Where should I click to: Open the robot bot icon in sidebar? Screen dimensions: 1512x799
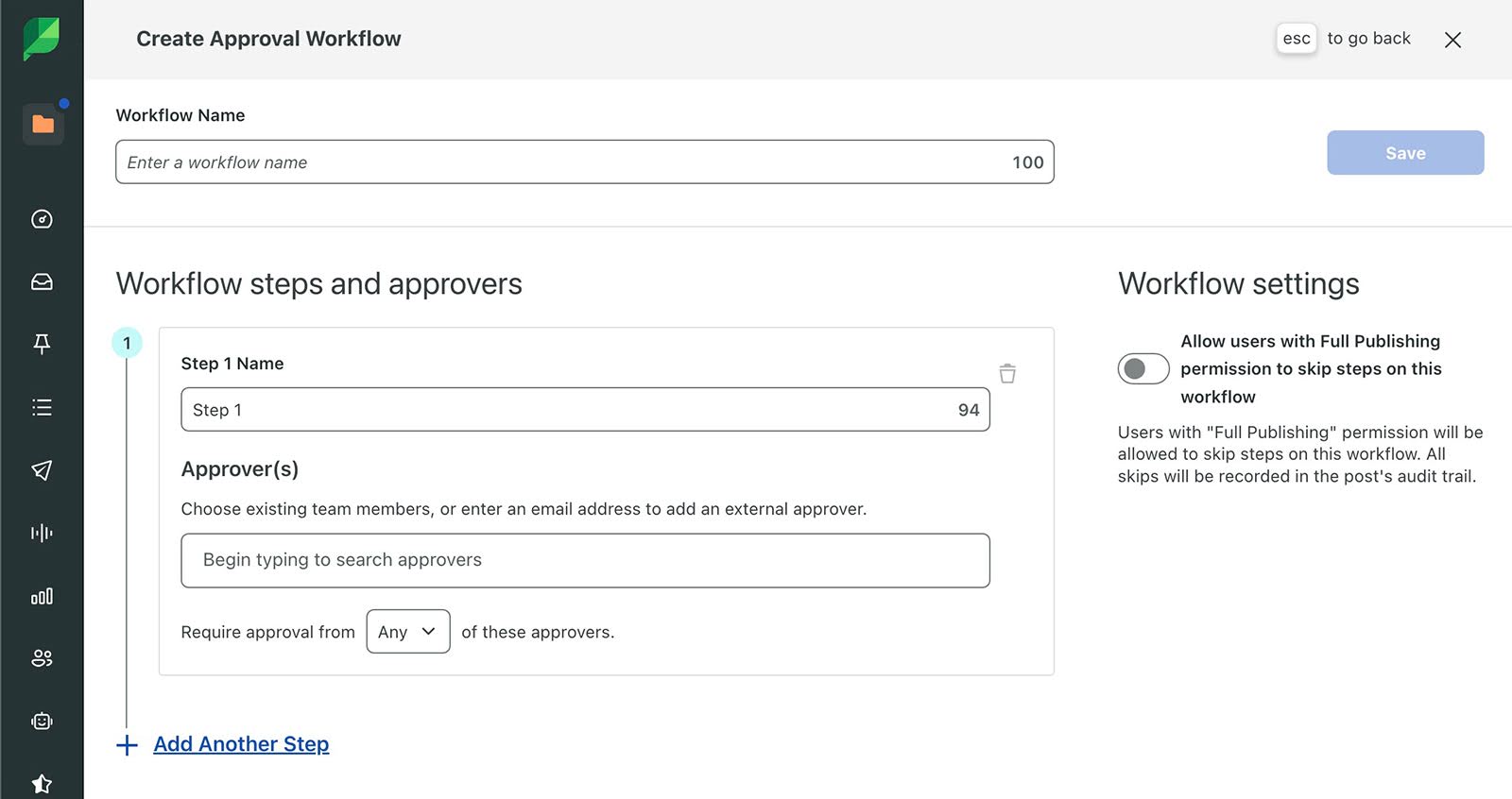click(42, 721)
